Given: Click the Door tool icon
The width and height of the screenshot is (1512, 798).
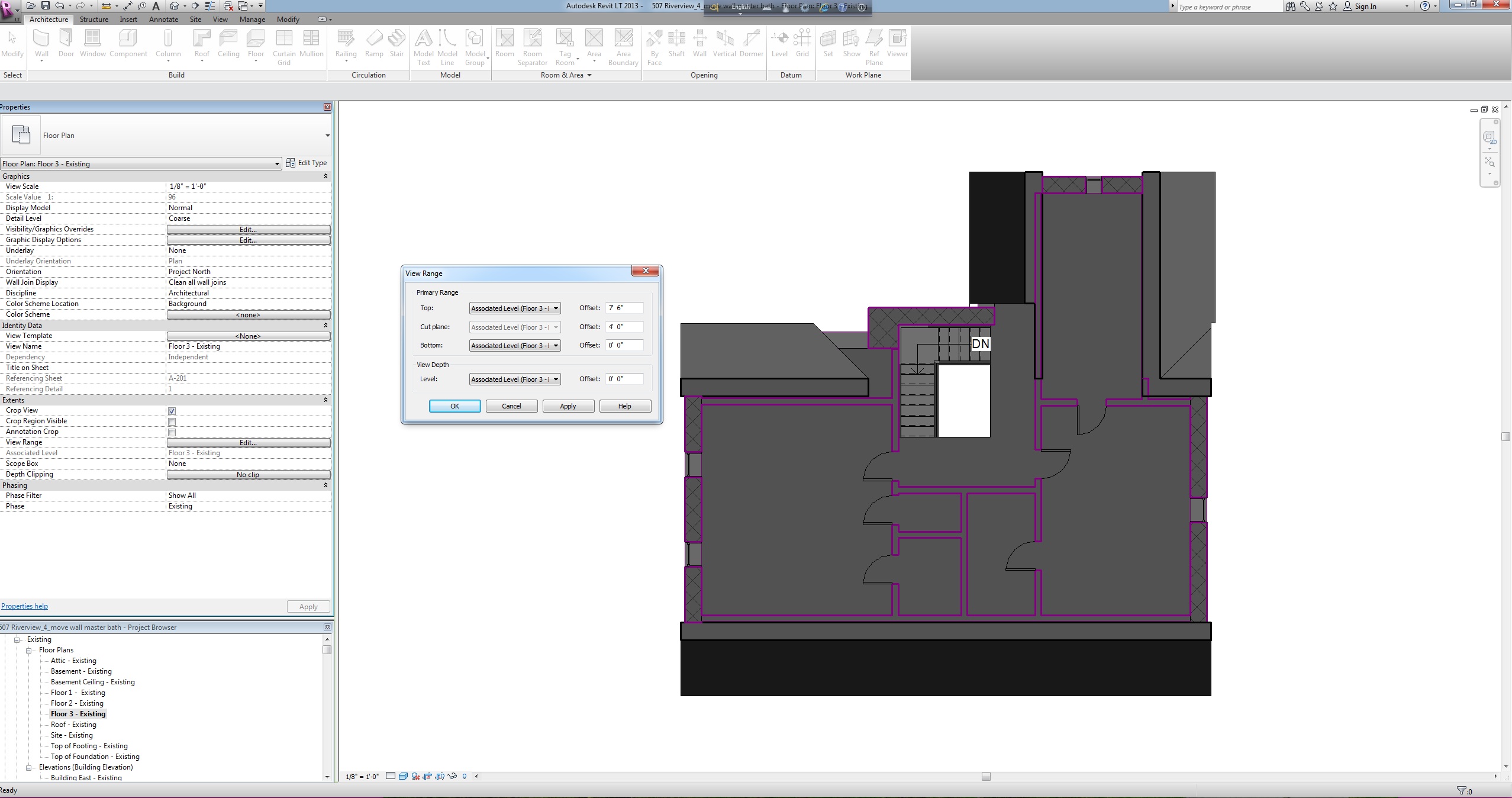Looking at the screenshot, I should coord(66,40).
